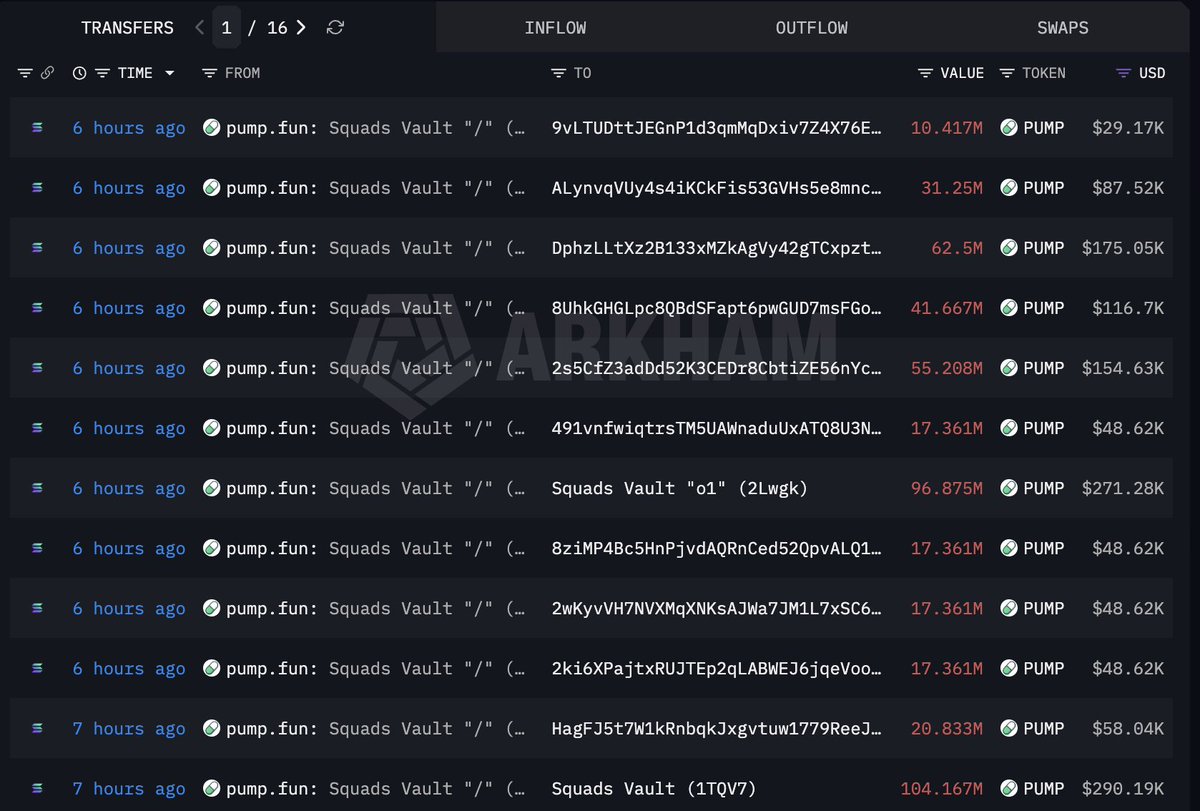1200x811 pixels.
Task: Click Solana chain icon in 104.167M row
Action: click(x=38, y=788)
